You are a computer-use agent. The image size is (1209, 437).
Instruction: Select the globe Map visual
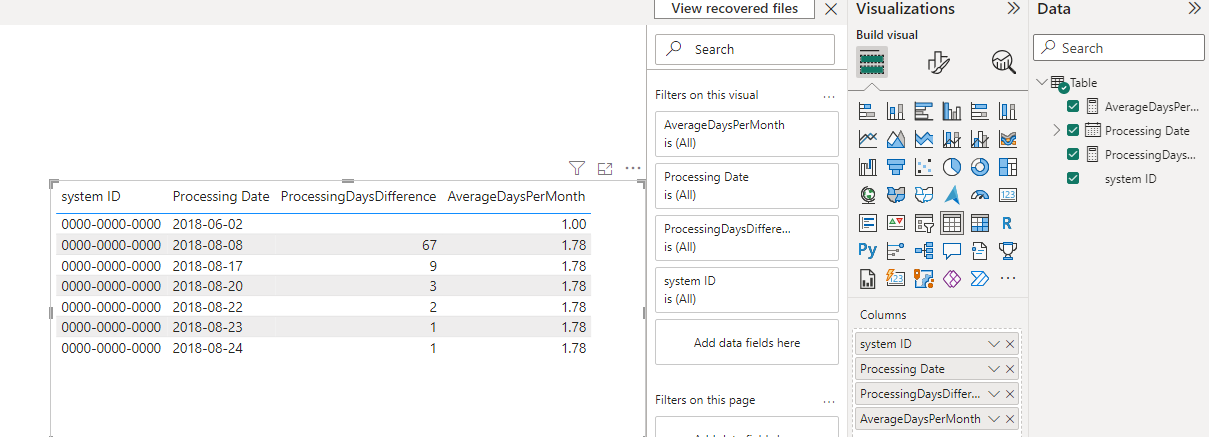coord(867,194)
